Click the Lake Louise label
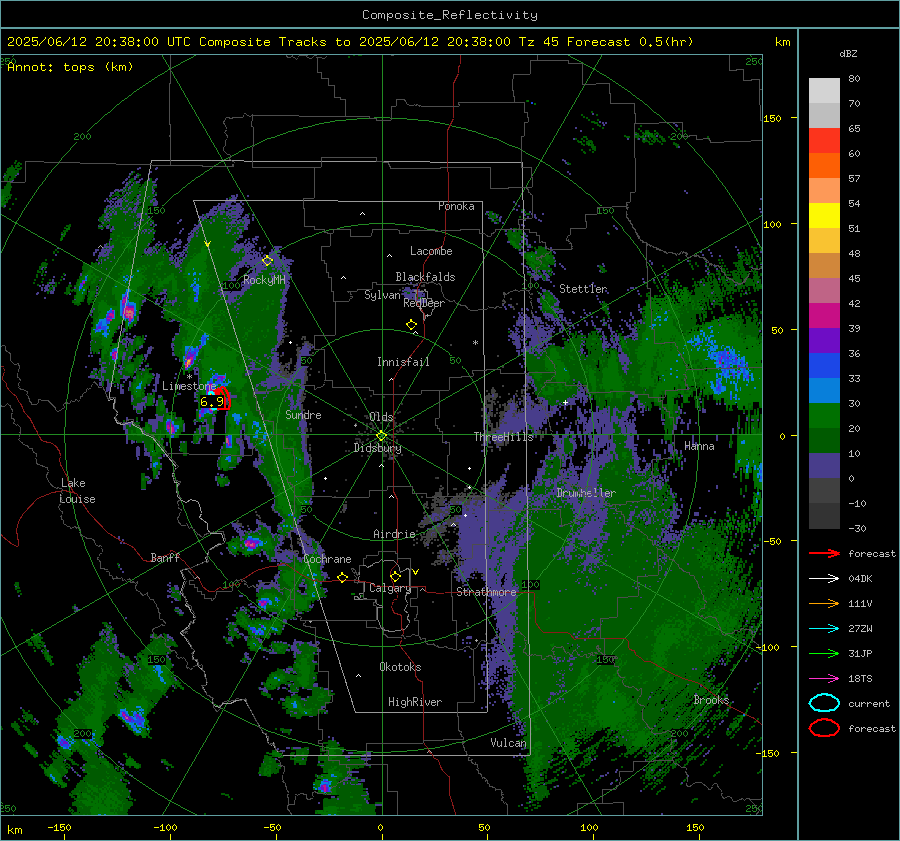Screen dimensions: 900x841 [x=78, y=491]
